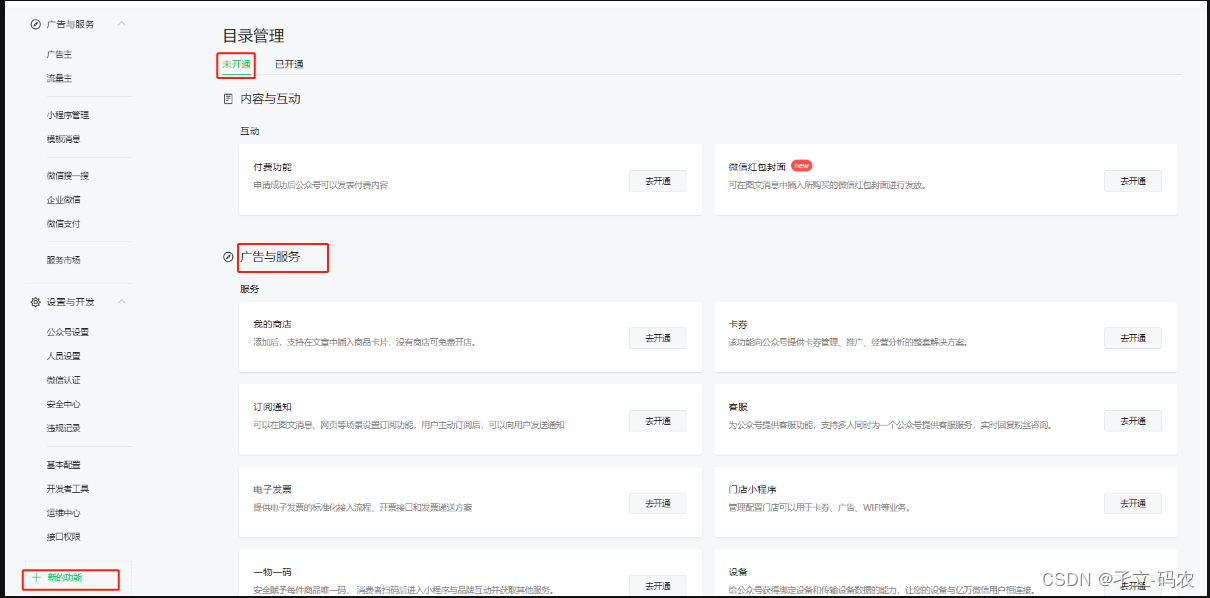Click the compass icon beside 广告与服务 in sidebar
1210x598 pixels.
tap(36, 24)
